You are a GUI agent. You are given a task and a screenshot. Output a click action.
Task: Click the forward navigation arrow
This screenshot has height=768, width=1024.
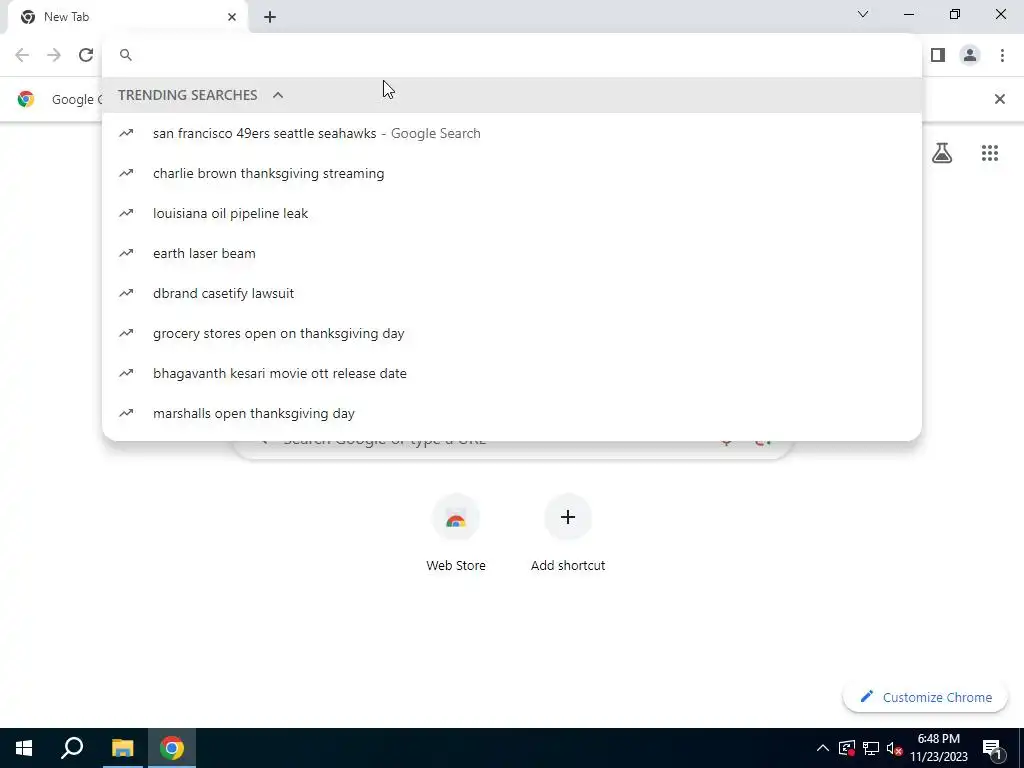(x=54, y=55)
